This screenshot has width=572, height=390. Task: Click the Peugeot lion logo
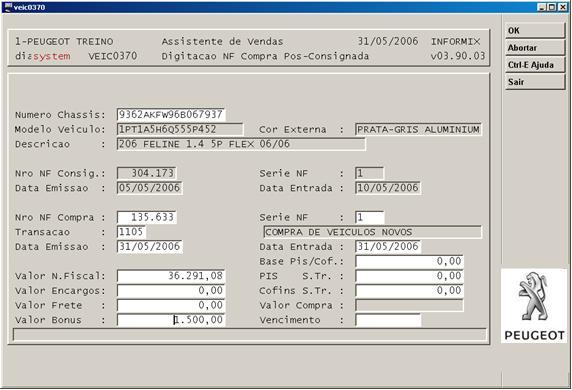click(534, 296)
